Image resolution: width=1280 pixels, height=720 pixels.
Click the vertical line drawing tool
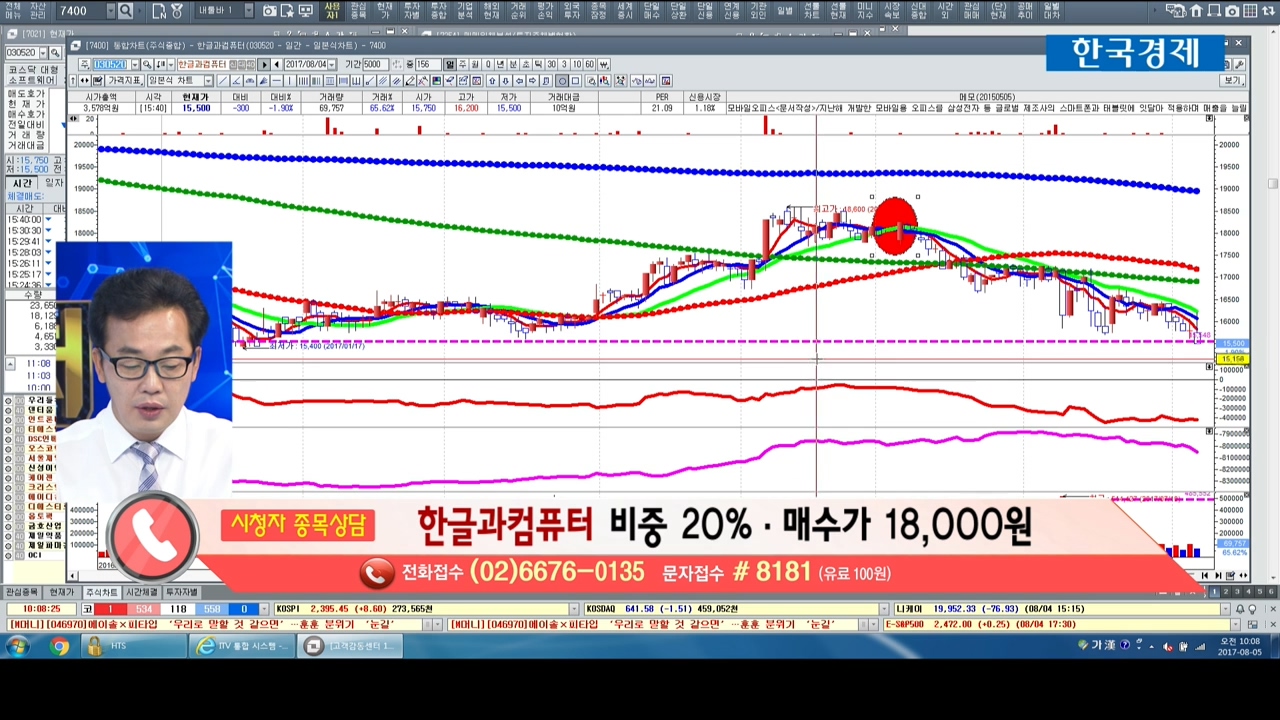click(289, 80)
